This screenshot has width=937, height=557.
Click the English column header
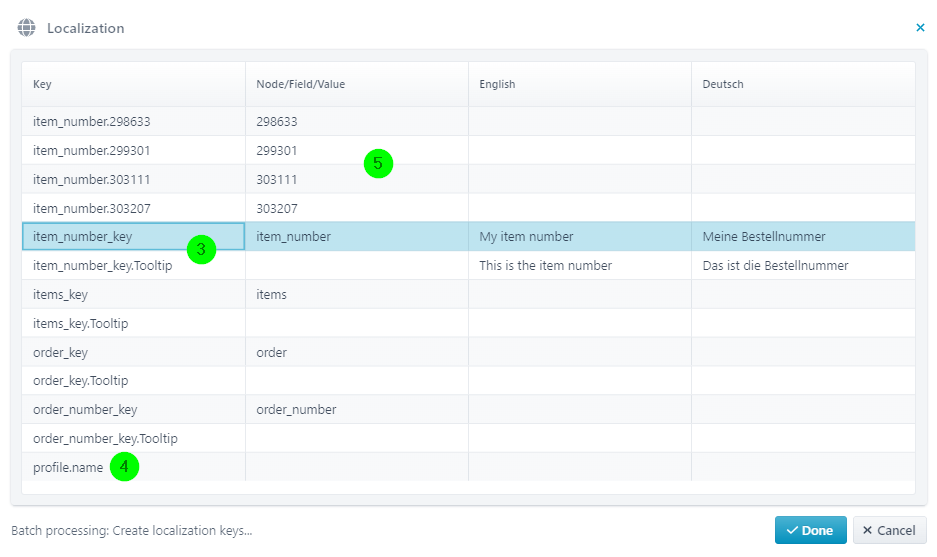click(x=497, y=84)
